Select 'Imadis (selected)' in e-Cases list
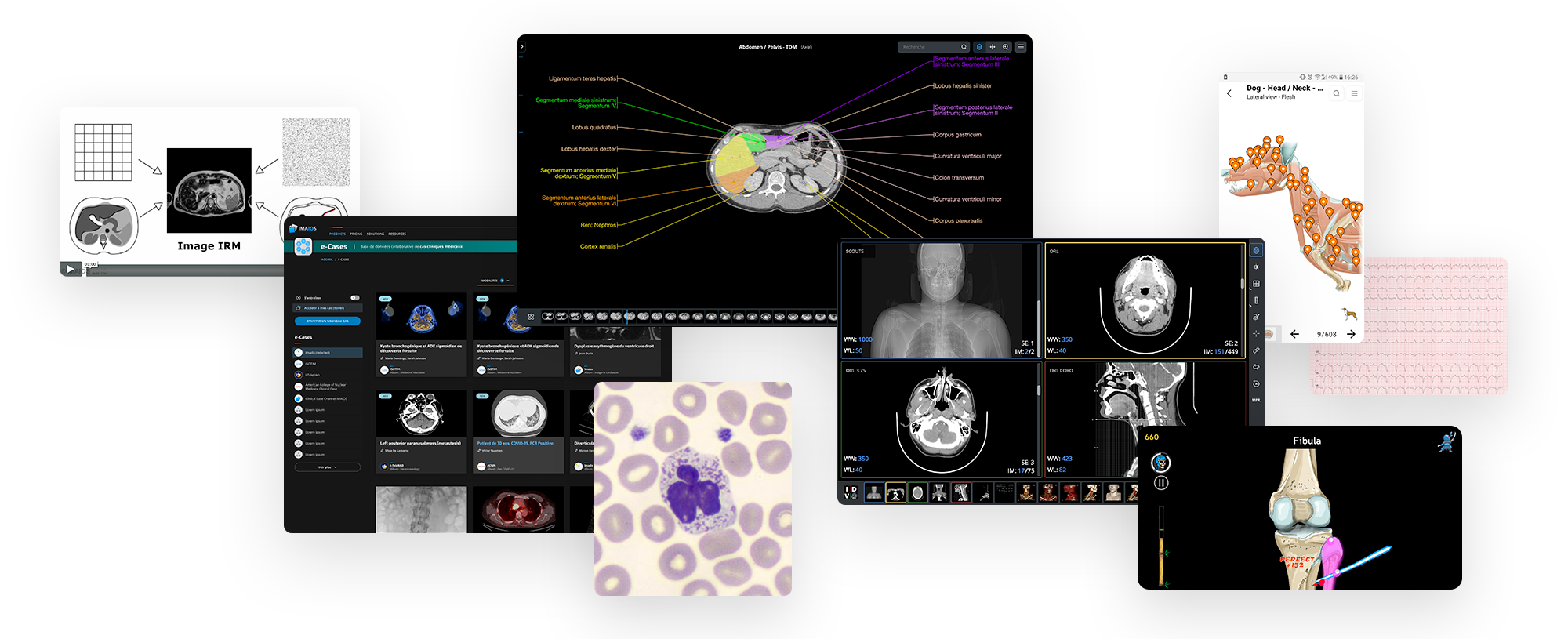The height and width of the screenshot is (639, 1568). (x=328, y=353)
